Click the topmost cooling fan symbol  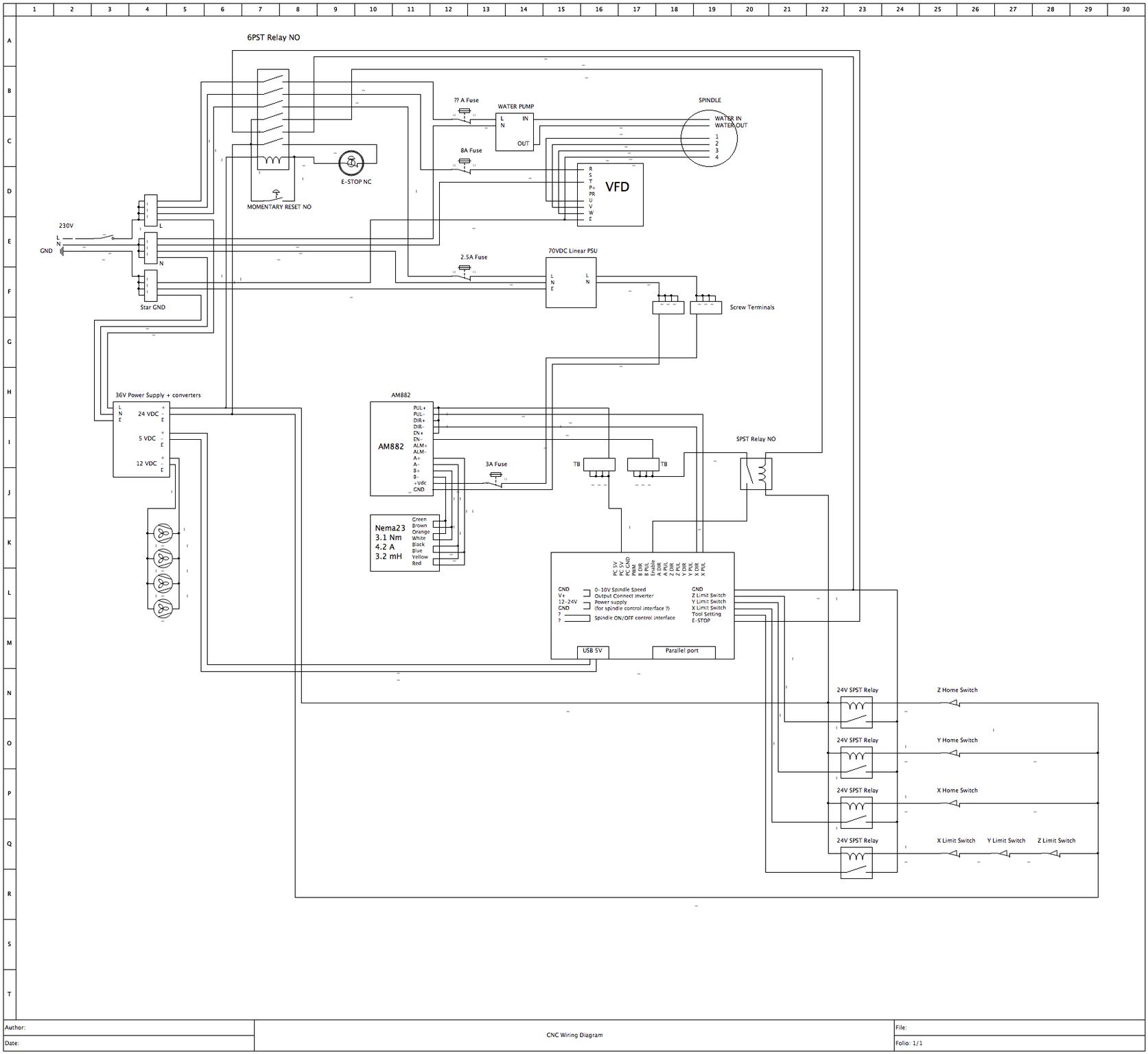[163, 533]
